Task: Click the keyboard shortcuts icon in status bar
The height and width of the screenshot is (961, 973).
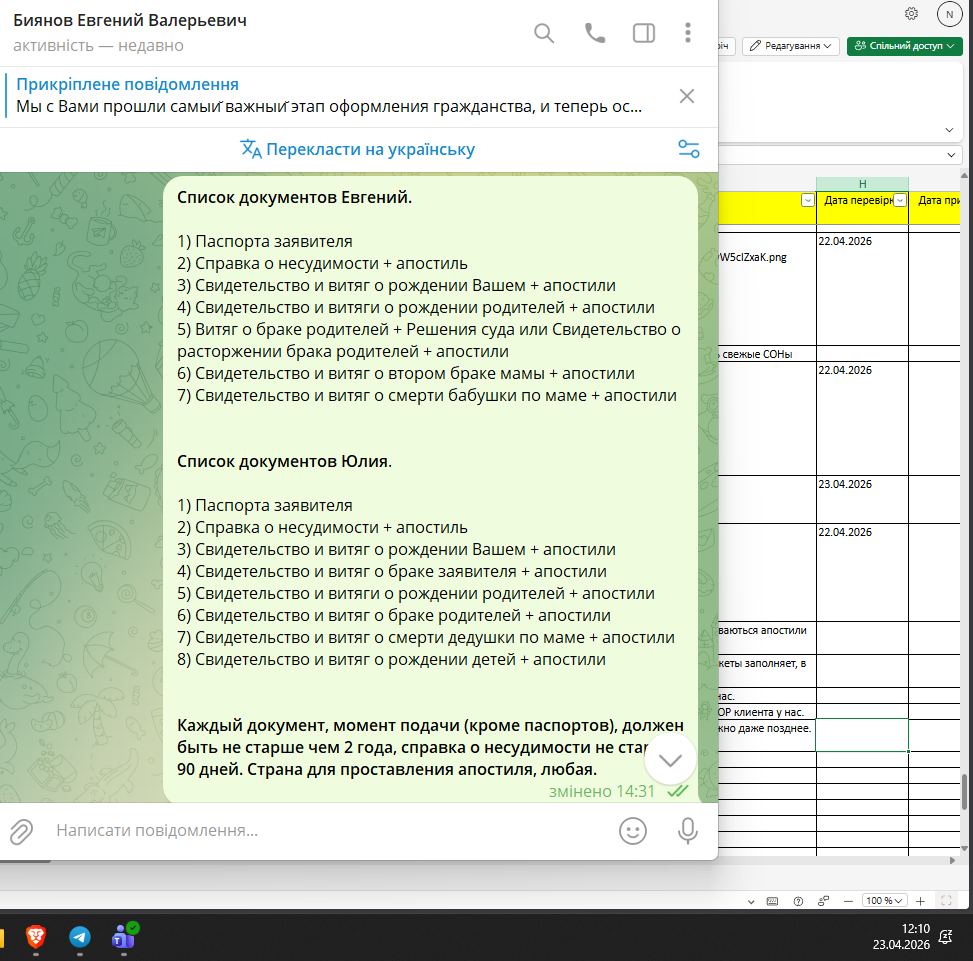Action: click(x=773, y=901)
